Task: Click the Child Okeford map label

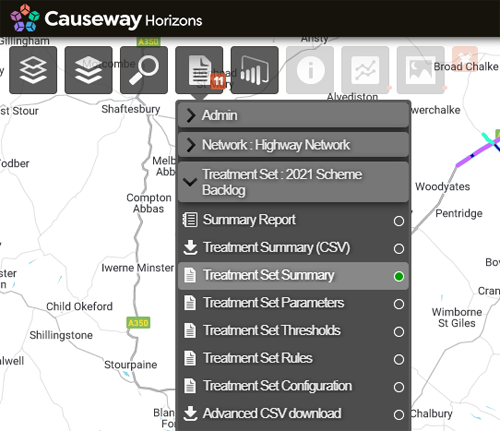Action: tap(79, 306)
